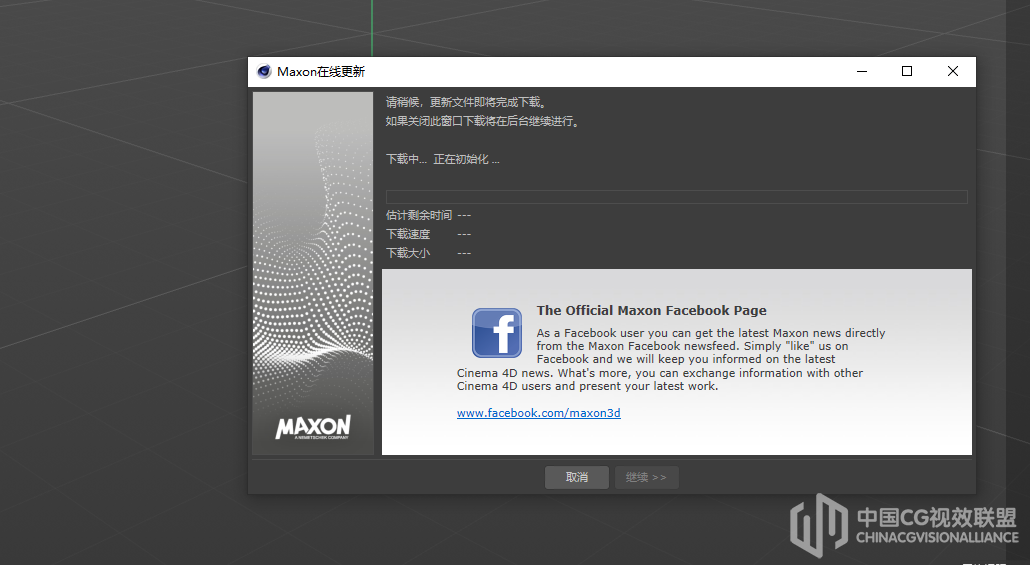The height and width of the screenshot is (565, 1030).
Task: Click the 估计剩余时间 label
Action: coord(419,215)
